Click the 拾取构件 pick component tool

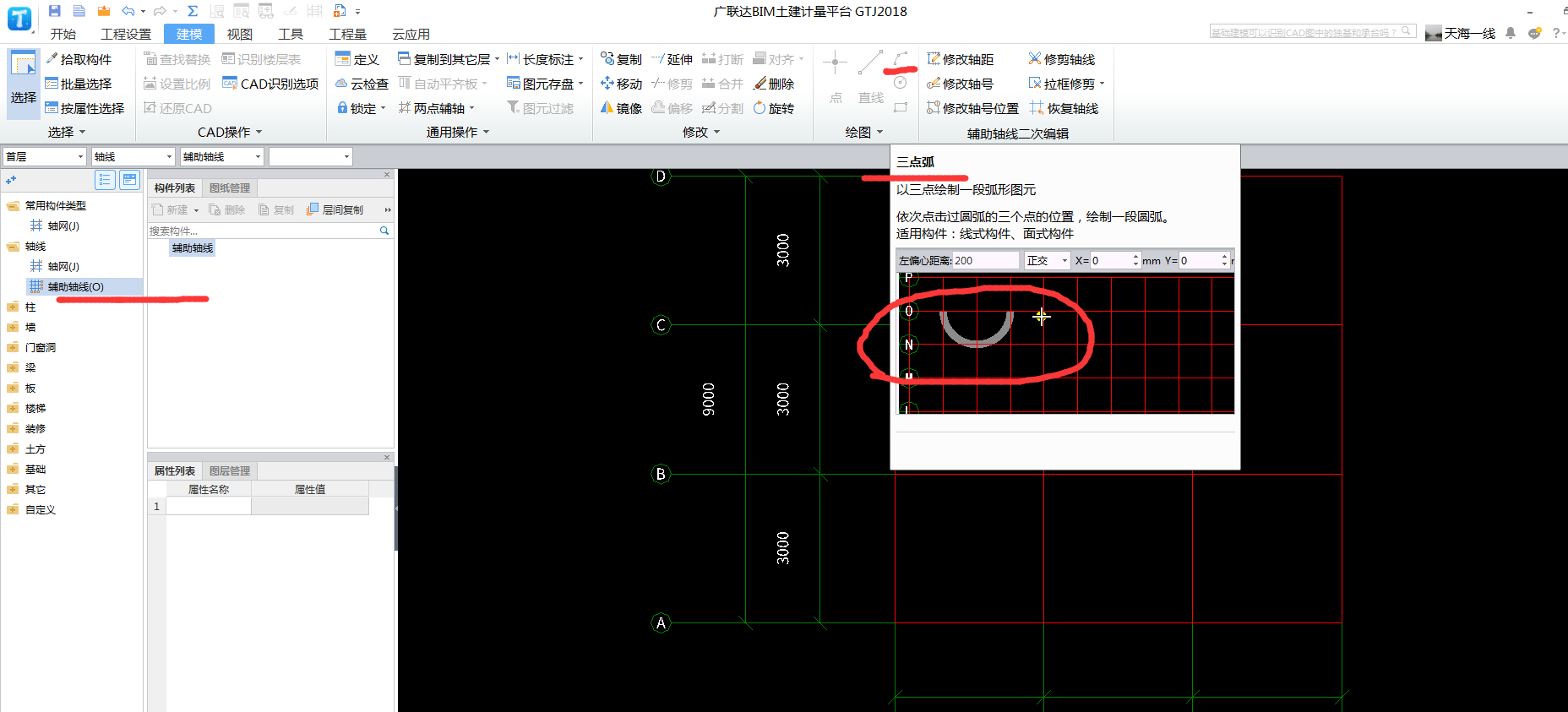78,59
